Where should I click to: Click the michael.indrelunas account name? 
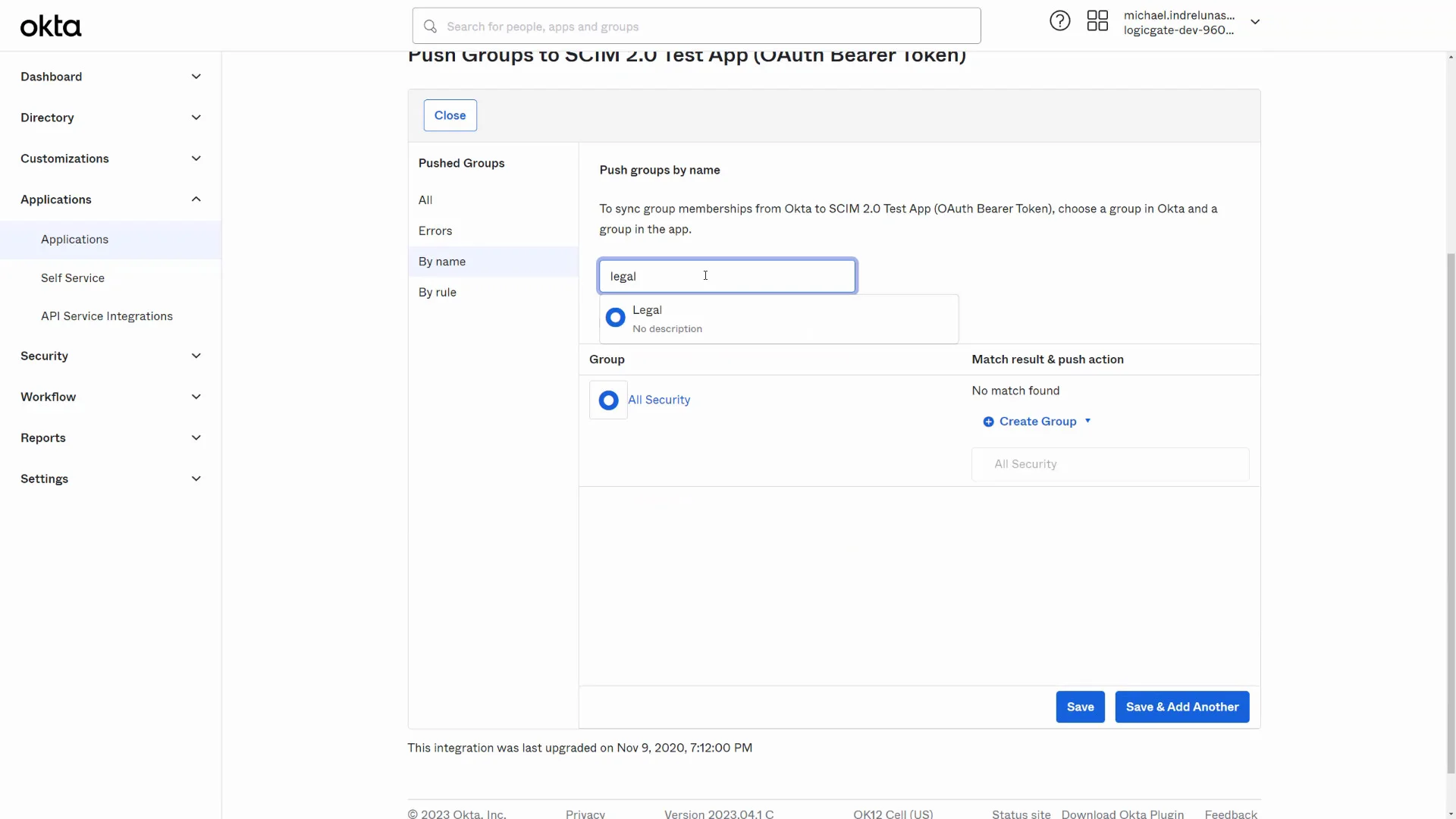tap(1178, 15)
